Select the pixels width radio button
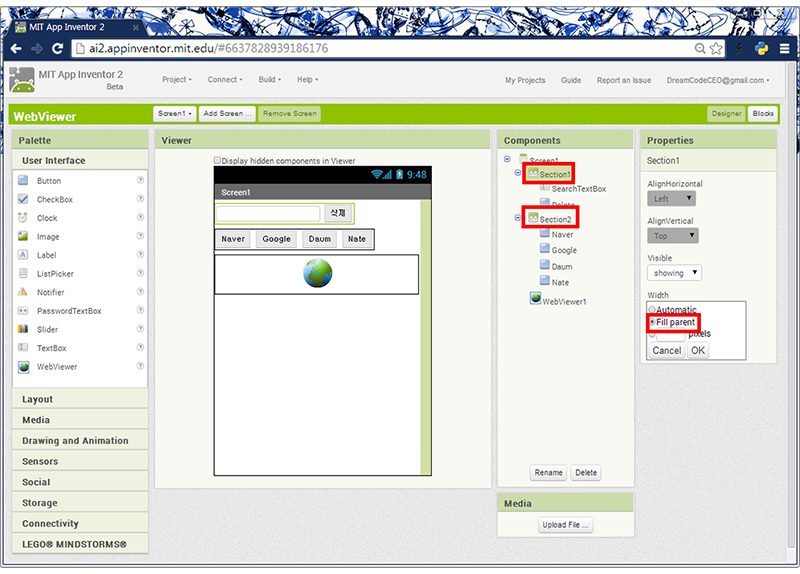Screen dimensions: 800x574 (652, 335)
